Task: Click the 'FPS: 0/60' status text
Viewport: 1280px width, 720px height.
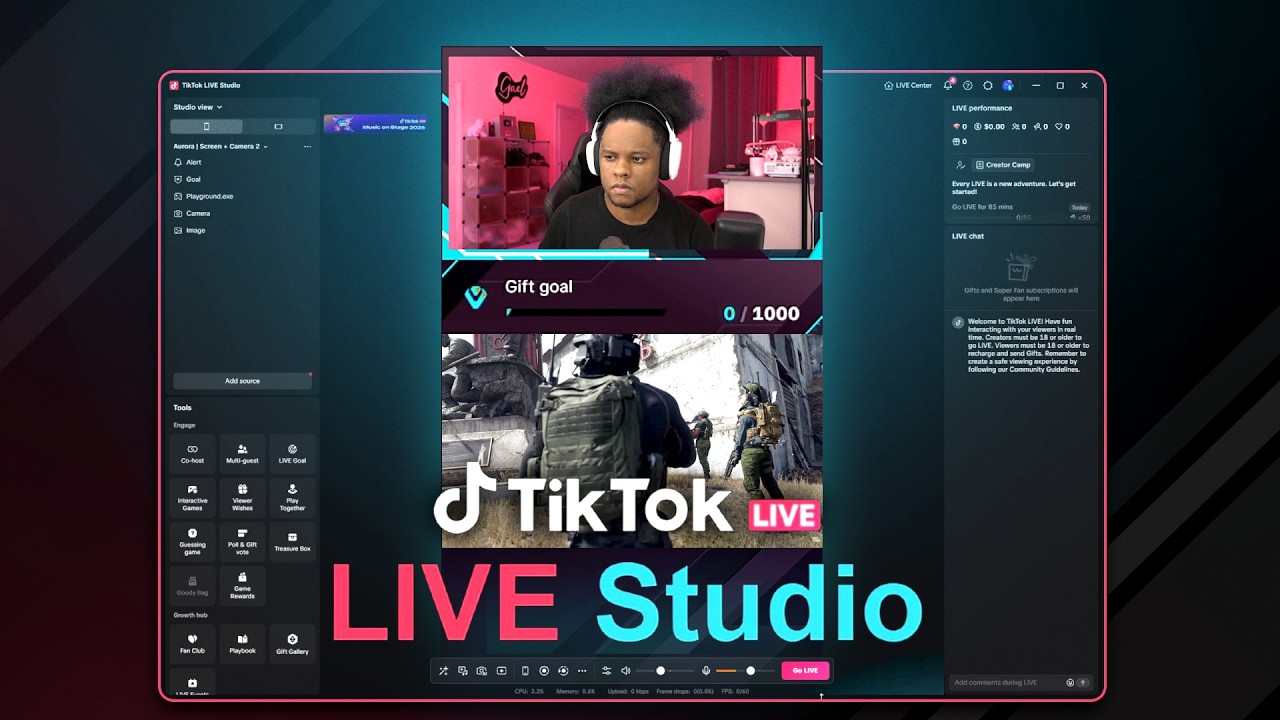Action: (x=735, y=691)
